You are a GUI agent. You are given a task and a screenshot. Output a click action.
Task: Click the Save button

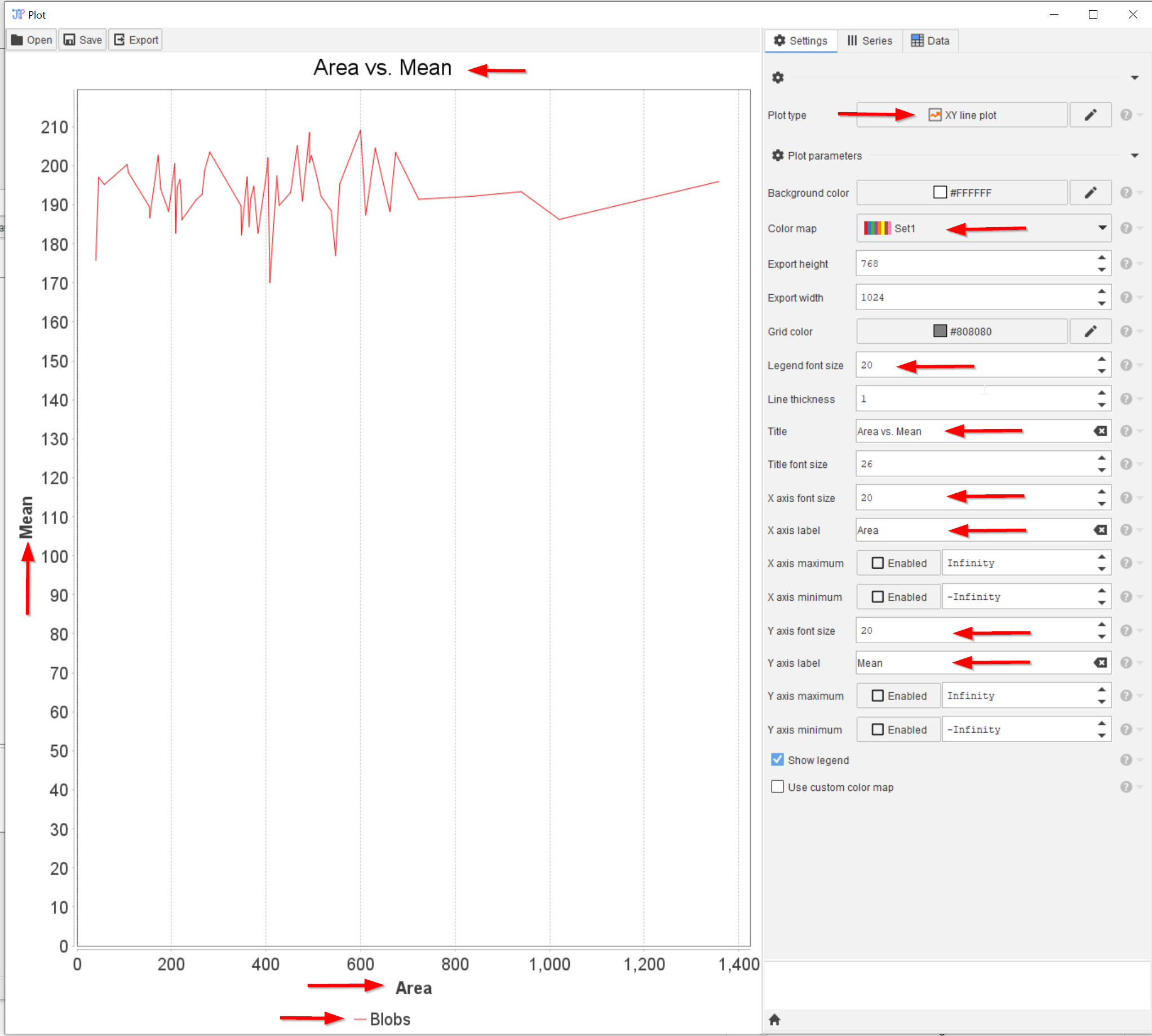[x=82, y=40]
